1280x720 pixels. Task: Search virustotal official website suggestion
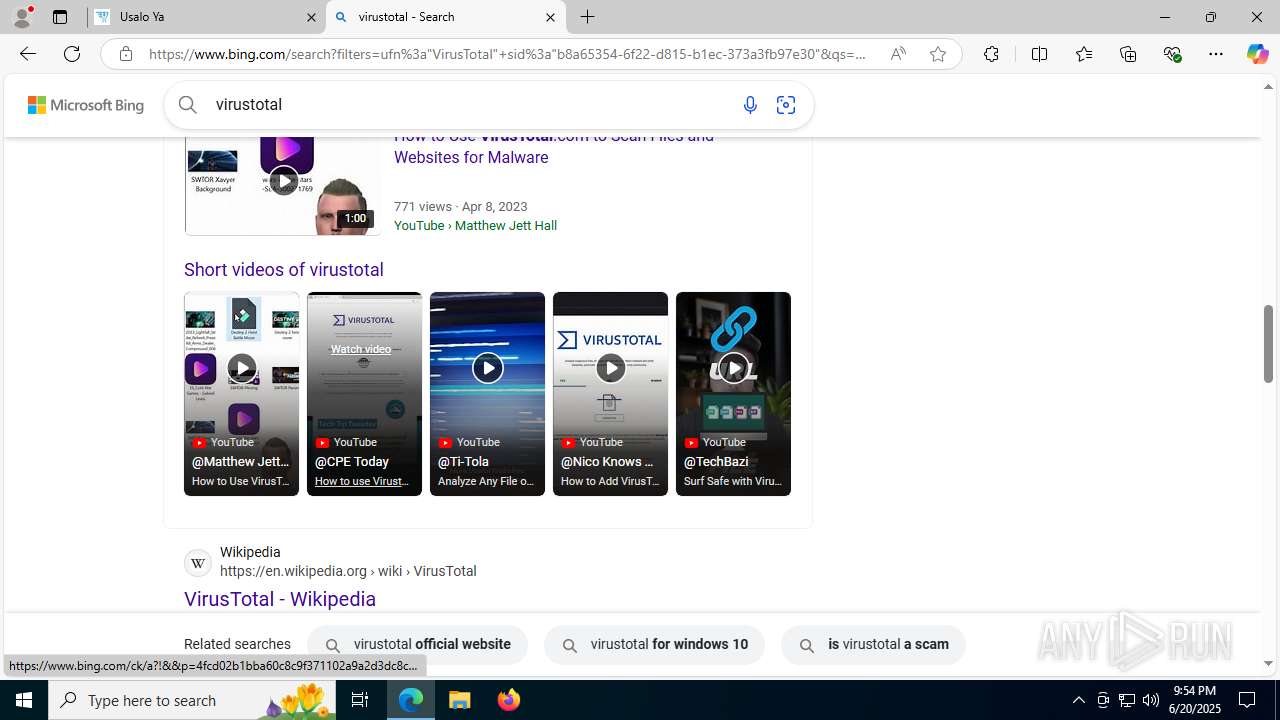tap(417, 645)
